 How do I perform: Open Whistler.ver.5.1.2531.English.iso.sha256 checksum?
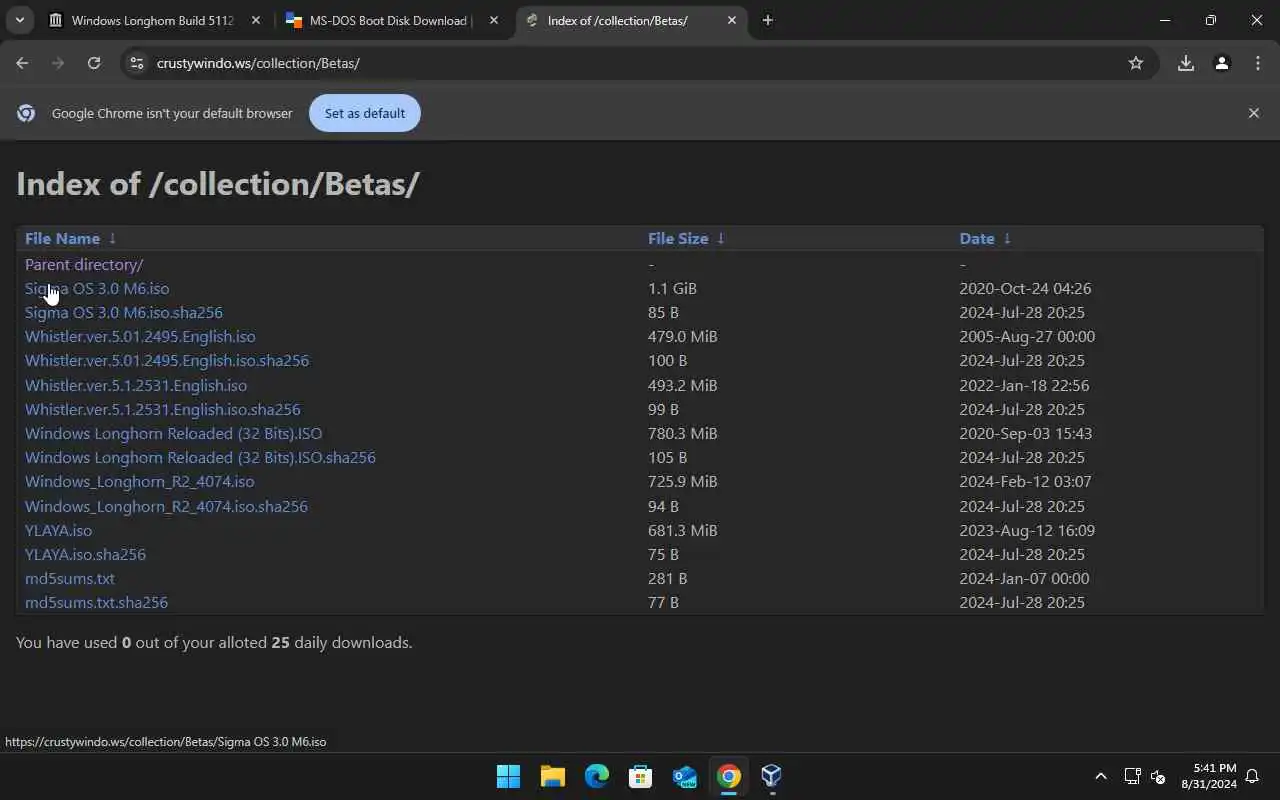point(163,409)
